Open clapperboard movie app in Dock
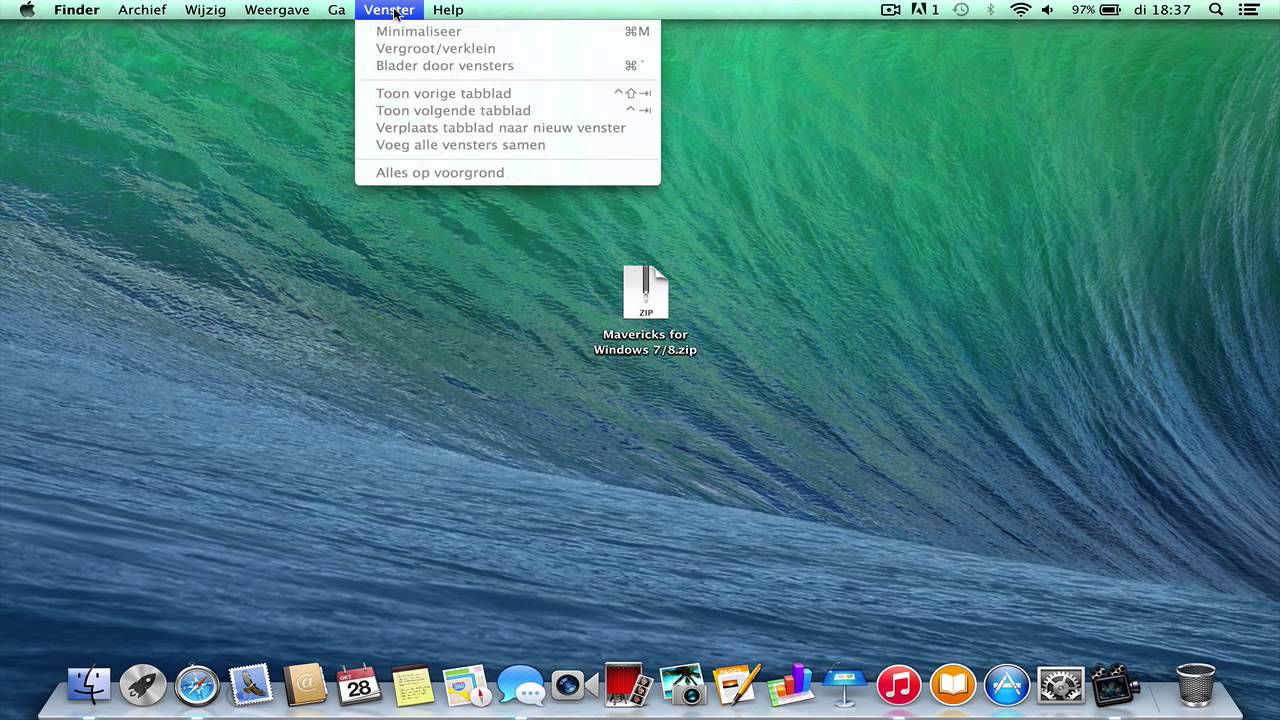 coord(1114,685)
